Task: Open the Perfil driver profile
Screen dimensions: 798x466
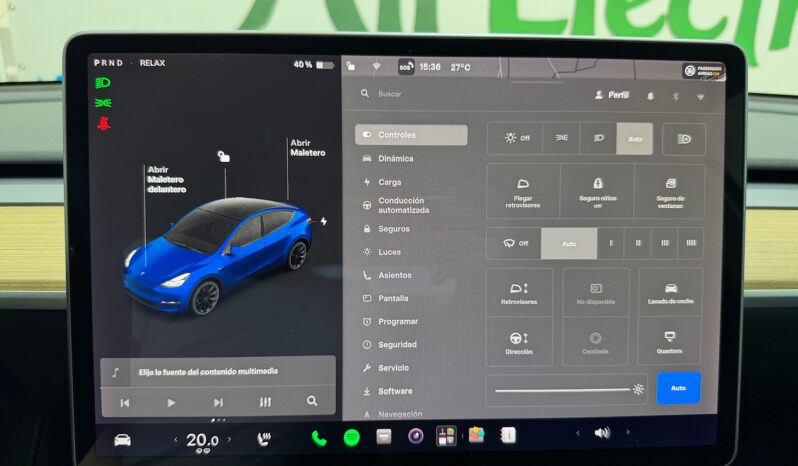Action: 612,95
